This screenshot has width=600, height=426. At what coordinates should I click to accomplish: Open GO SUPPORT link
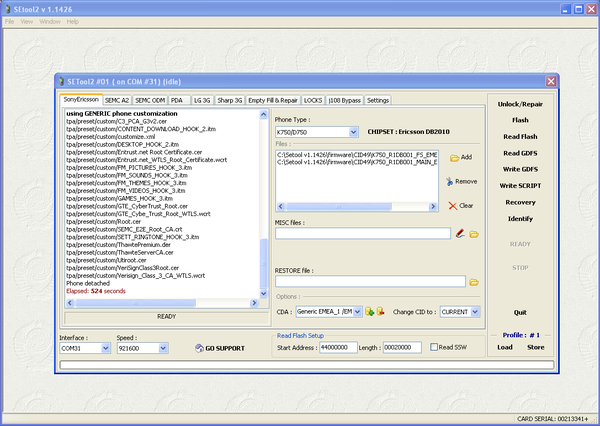pos(218,348)
